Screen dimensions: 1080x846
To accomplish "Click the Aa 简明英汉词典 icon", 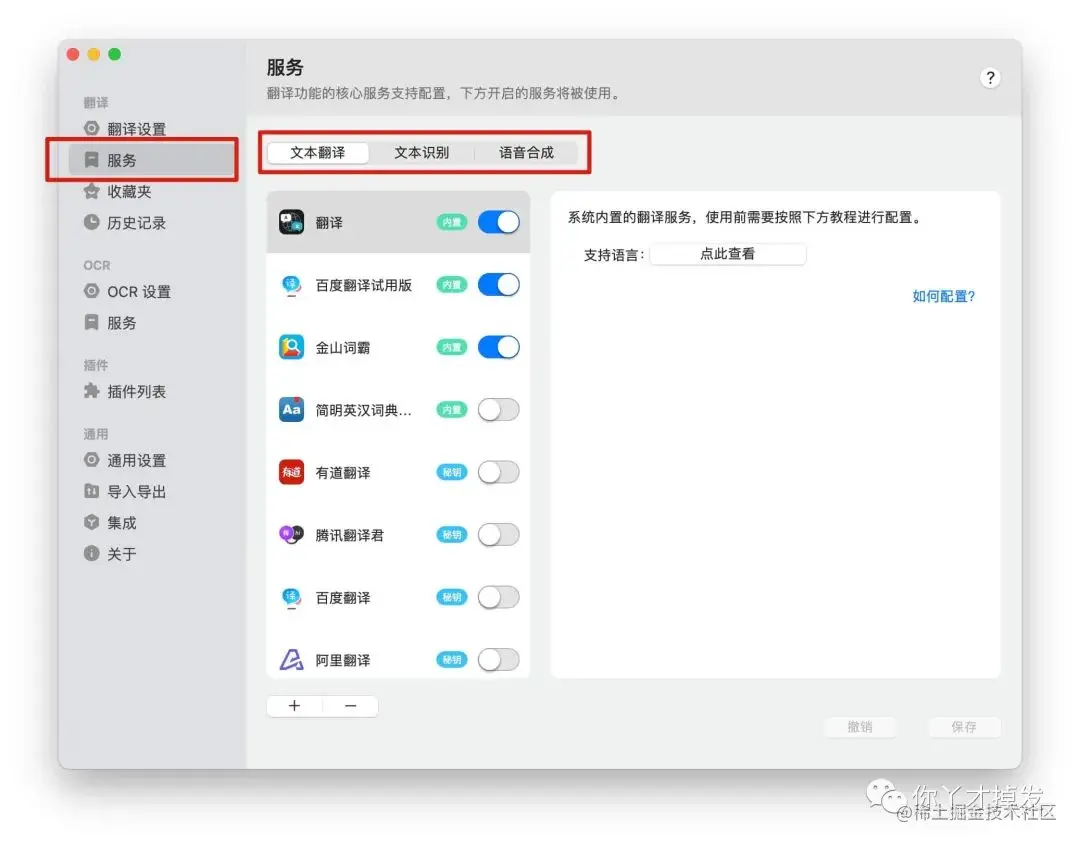I will point(291,409).
